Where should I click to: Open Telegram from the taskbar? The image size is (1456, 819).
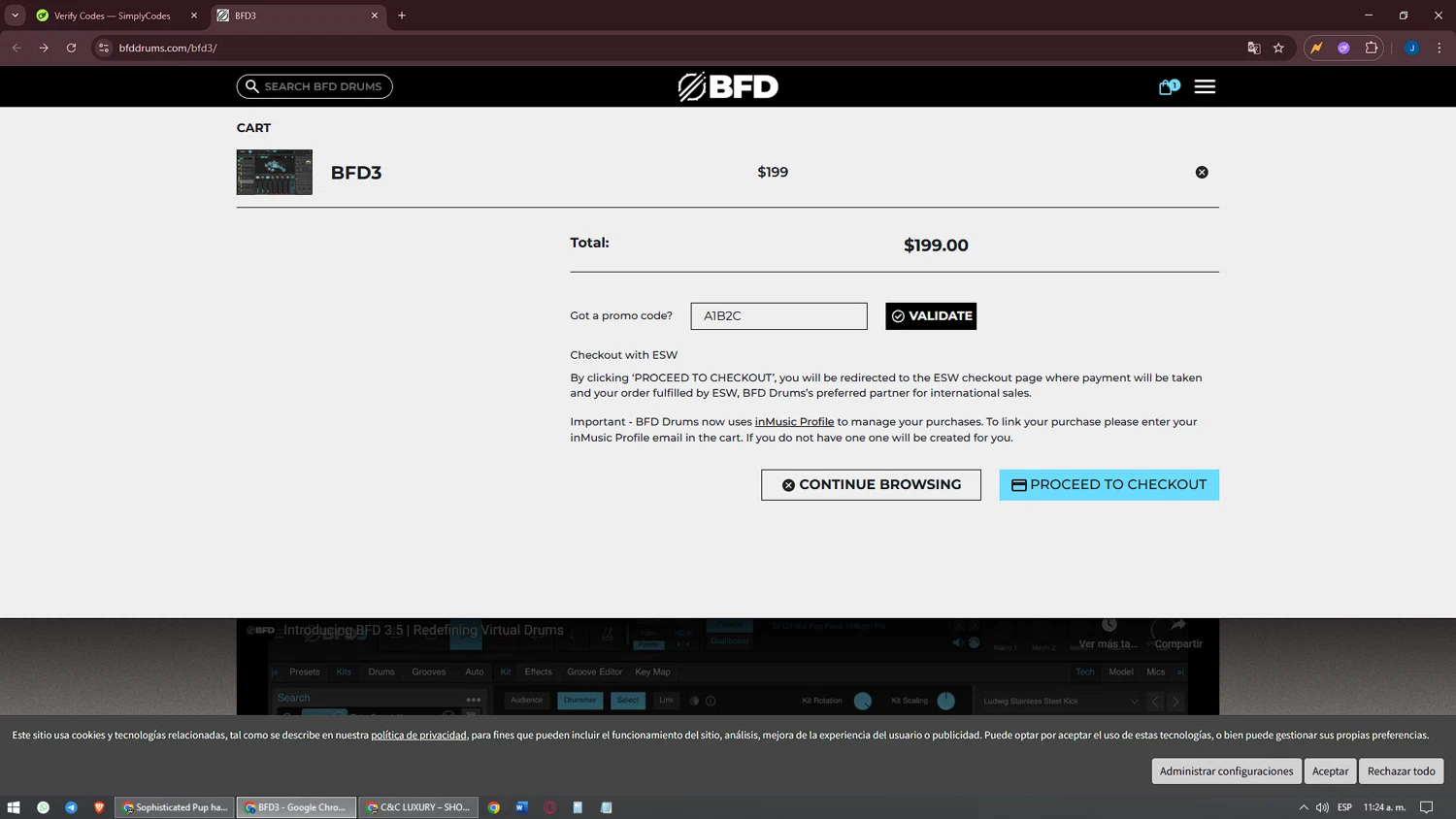(71, 807)
